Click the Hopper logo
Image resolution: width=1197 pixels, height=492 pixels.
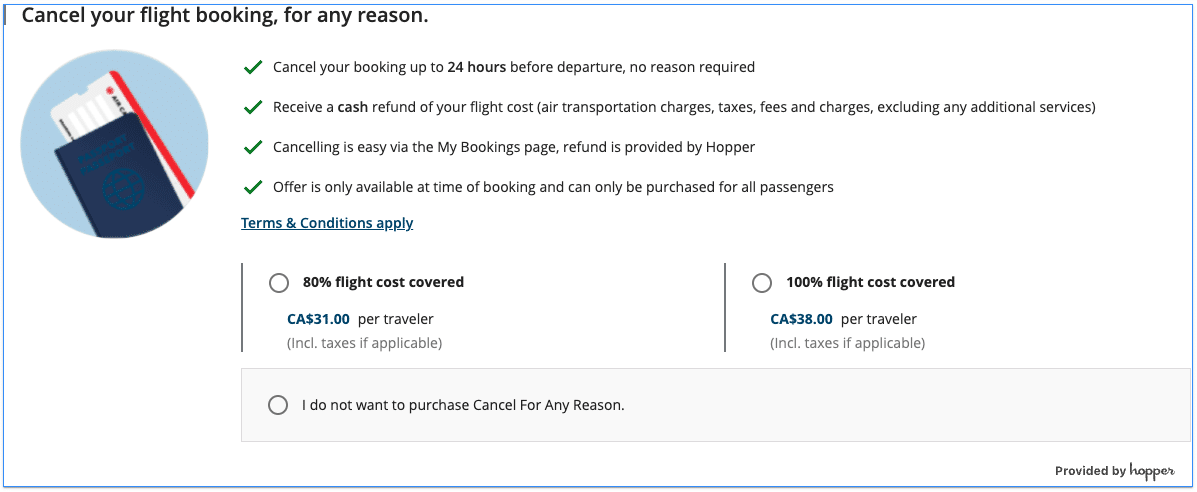[1152, 470]
